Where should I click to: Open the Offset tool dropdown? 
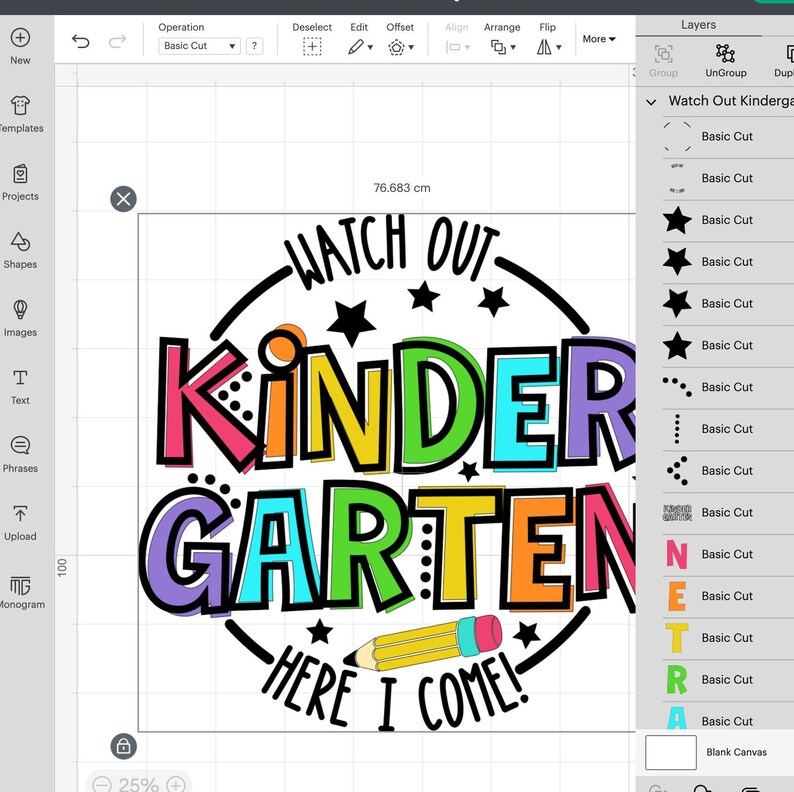coord(401,47)
